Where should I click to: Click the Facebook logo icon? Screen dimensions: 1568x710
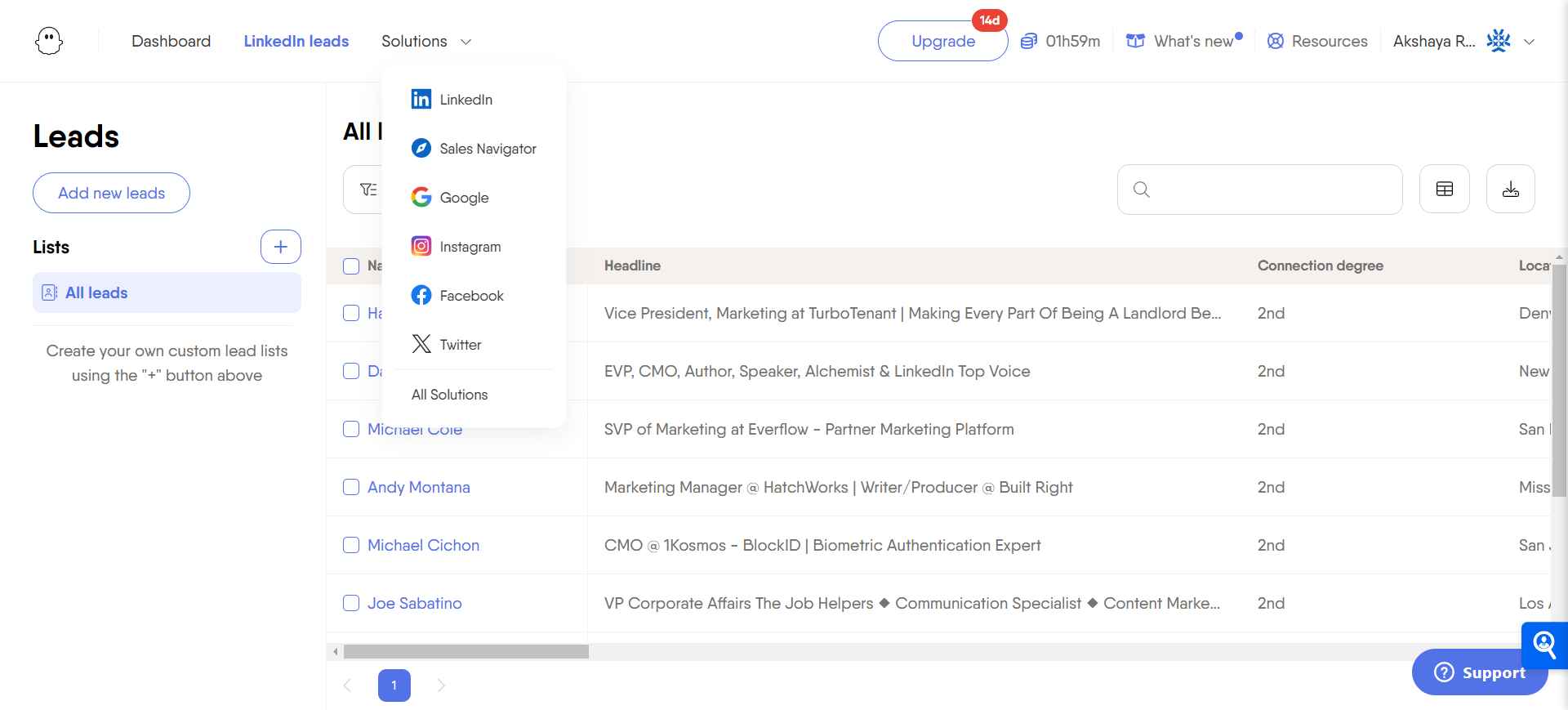pos(421,295)
